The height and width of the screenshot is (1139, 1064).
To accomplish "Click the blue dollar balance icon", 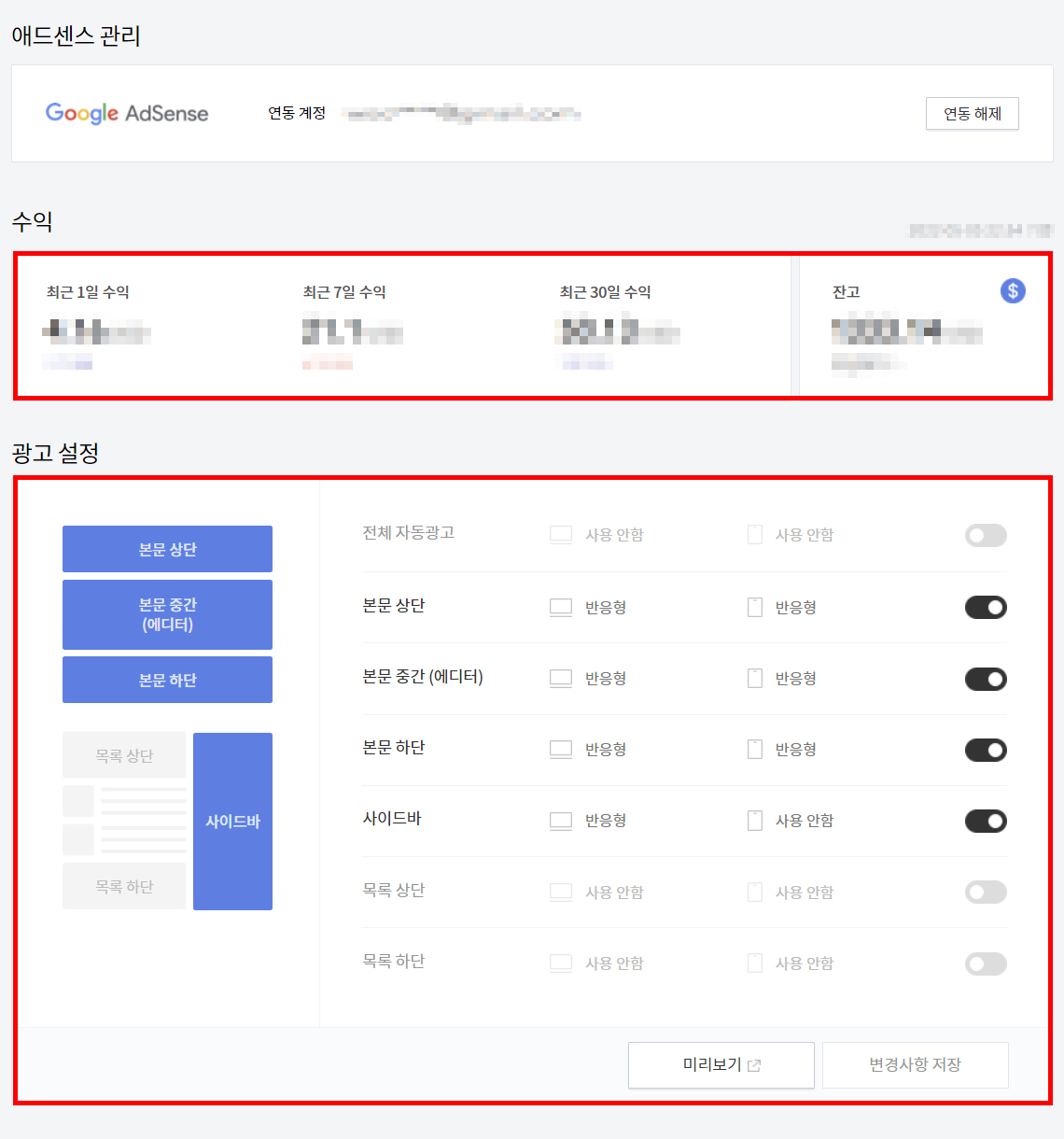I will [x=1013, y=290].
